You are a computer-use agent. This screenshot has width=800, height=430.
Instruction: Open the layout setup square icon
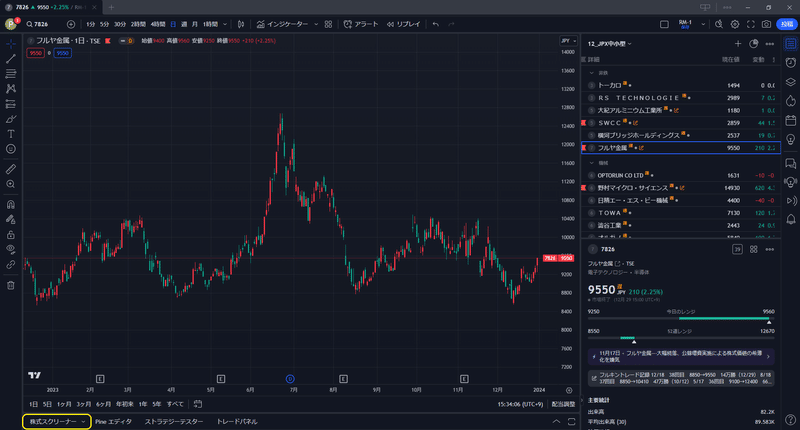click(664, 24)
